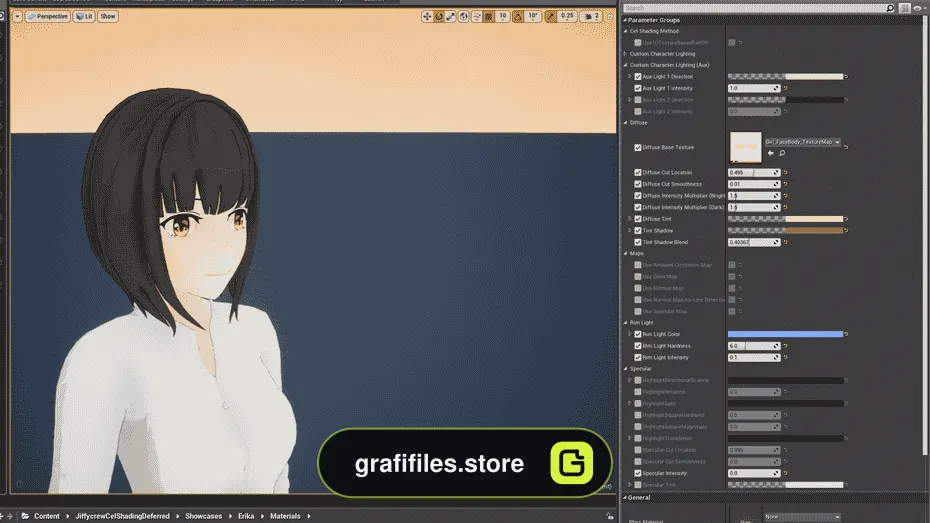Open rotation snap 10° dropdown
Image resolution: width=930 pixels, height=523 pixels.
click(533, 17)
